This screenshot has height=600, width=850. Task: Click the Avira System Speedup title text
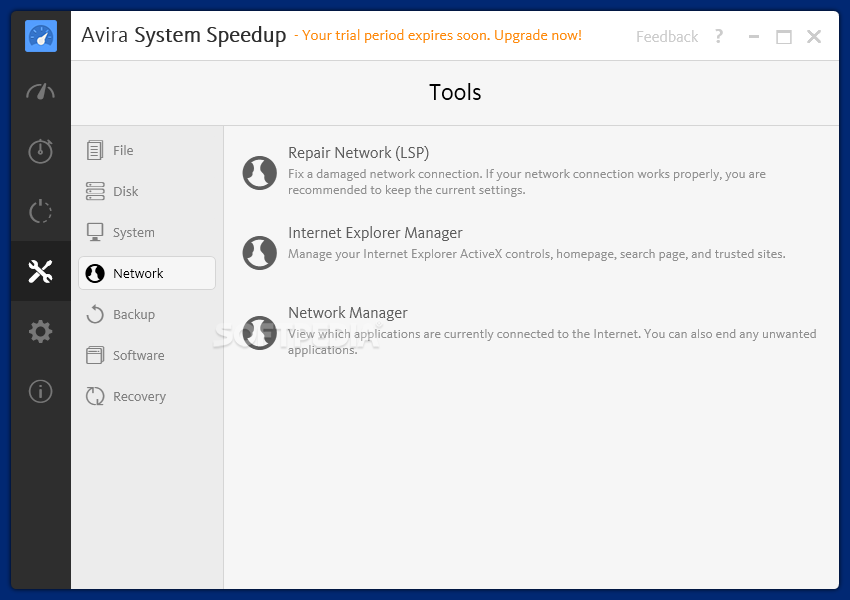coord(183,35)
